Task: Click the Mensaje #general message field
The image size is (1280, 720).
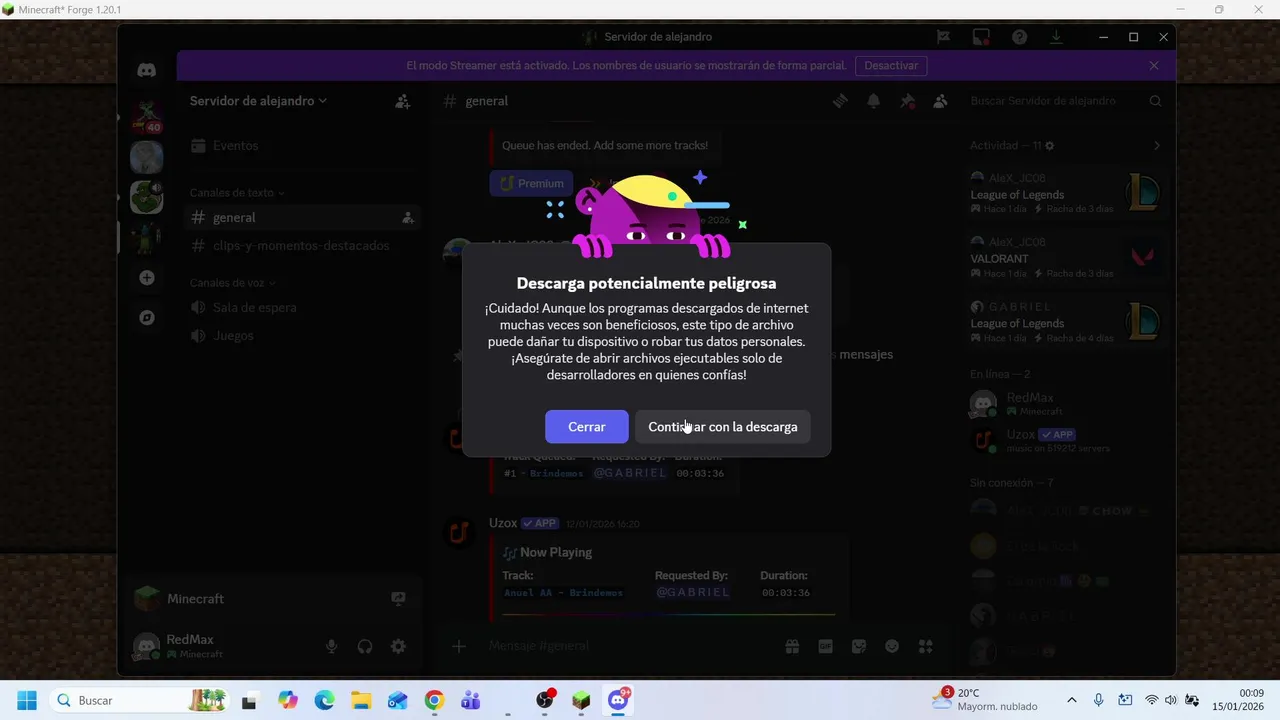Action: [628, 646]
